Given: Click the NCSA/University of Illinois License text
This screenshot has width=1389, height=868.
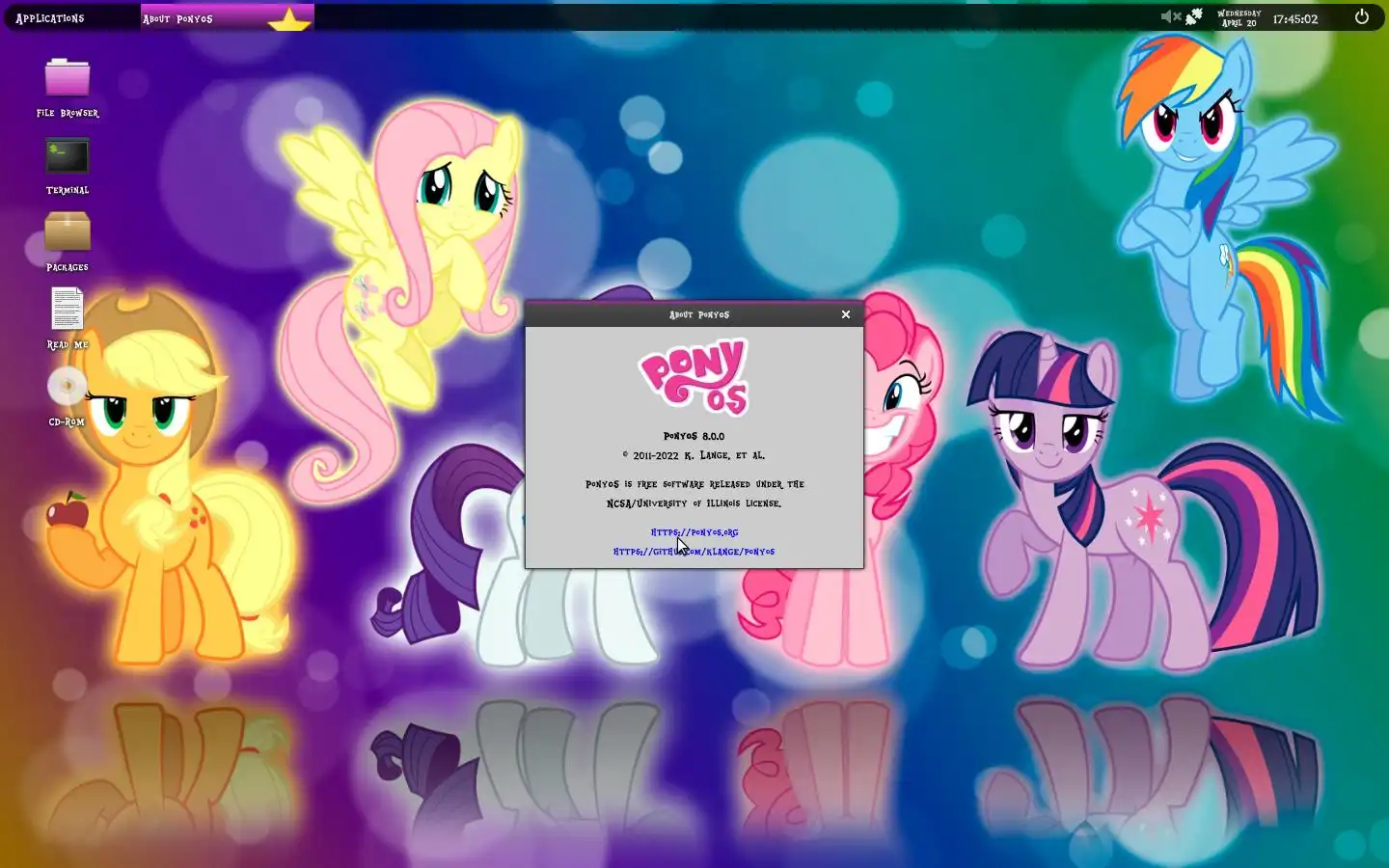Looking at the screenshot, I should (x=694, y=503).
